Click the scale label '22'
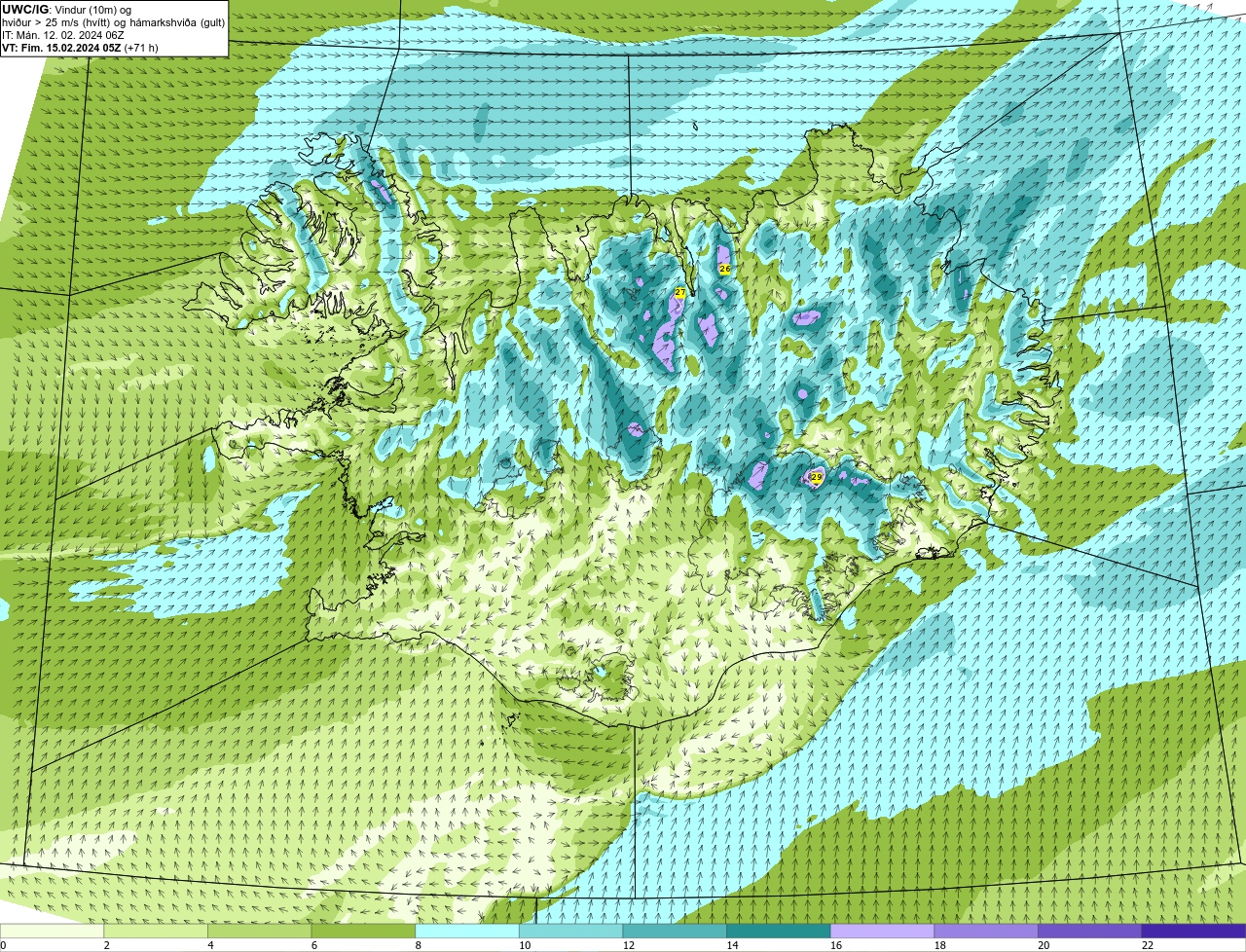Screen dimensions: 1246x952 point(1148,945)
